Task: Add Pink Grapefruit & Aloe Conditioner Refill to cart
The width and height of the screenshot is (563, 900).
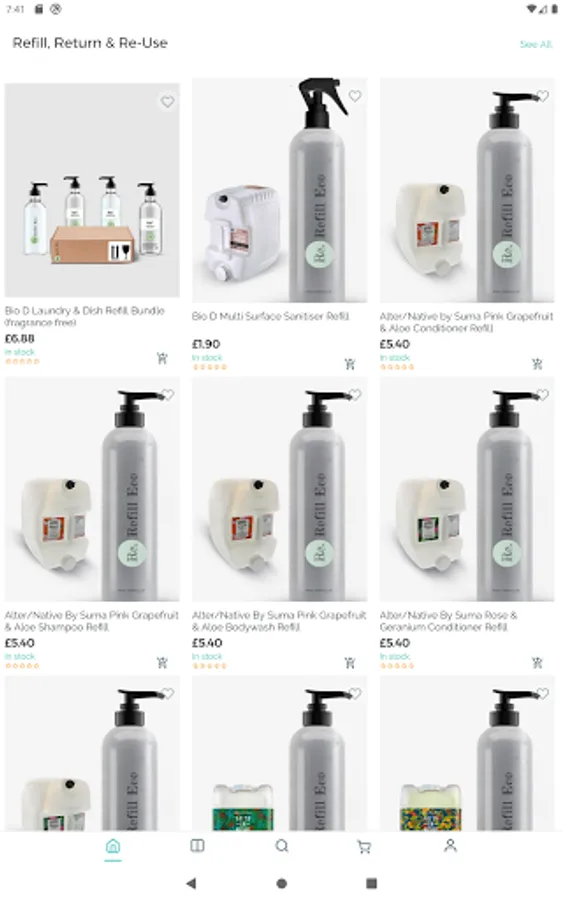Action: tap(537, 363)
